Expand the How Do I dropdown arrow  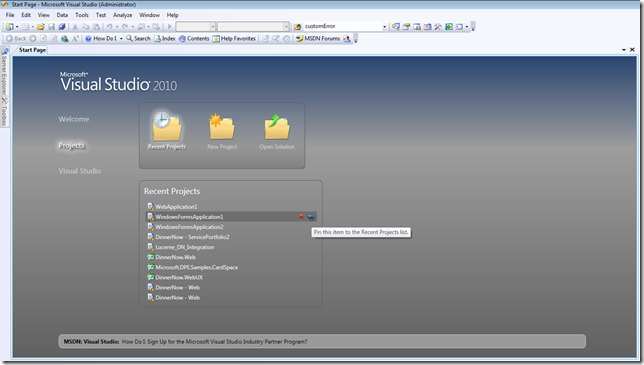coord(121,39)
